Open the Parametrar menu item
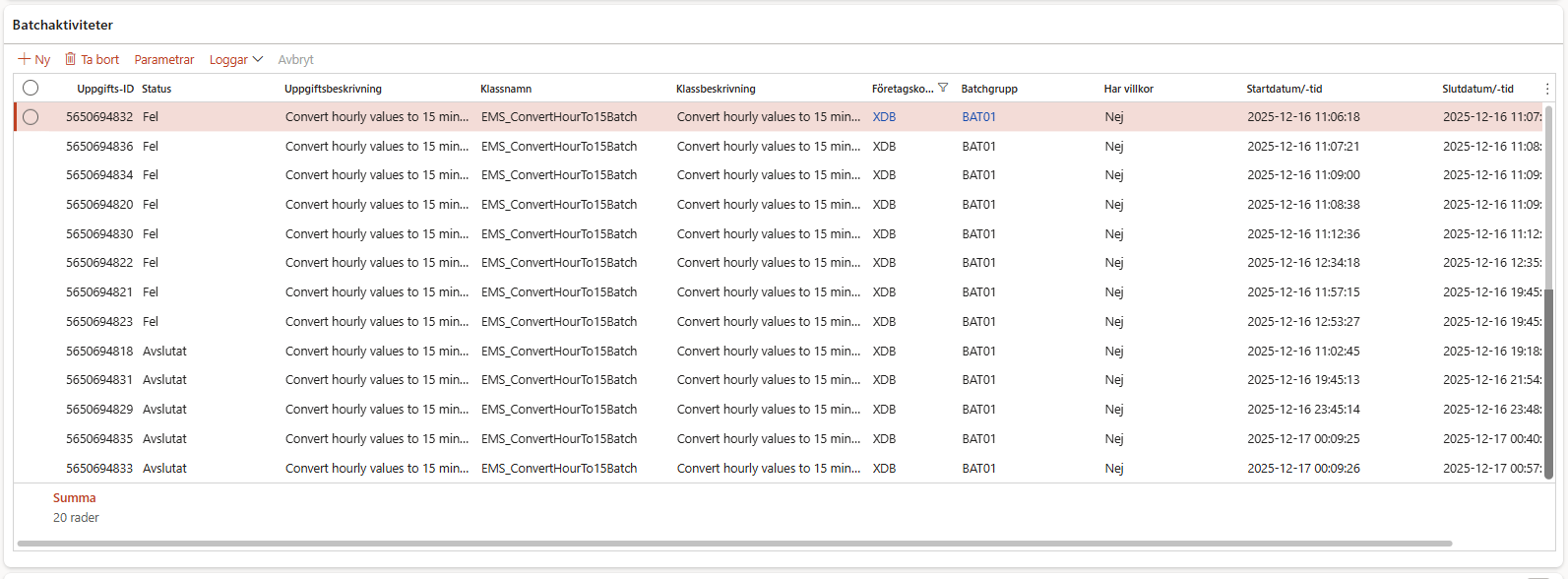1568x579 pixels. tap(164, 60)
